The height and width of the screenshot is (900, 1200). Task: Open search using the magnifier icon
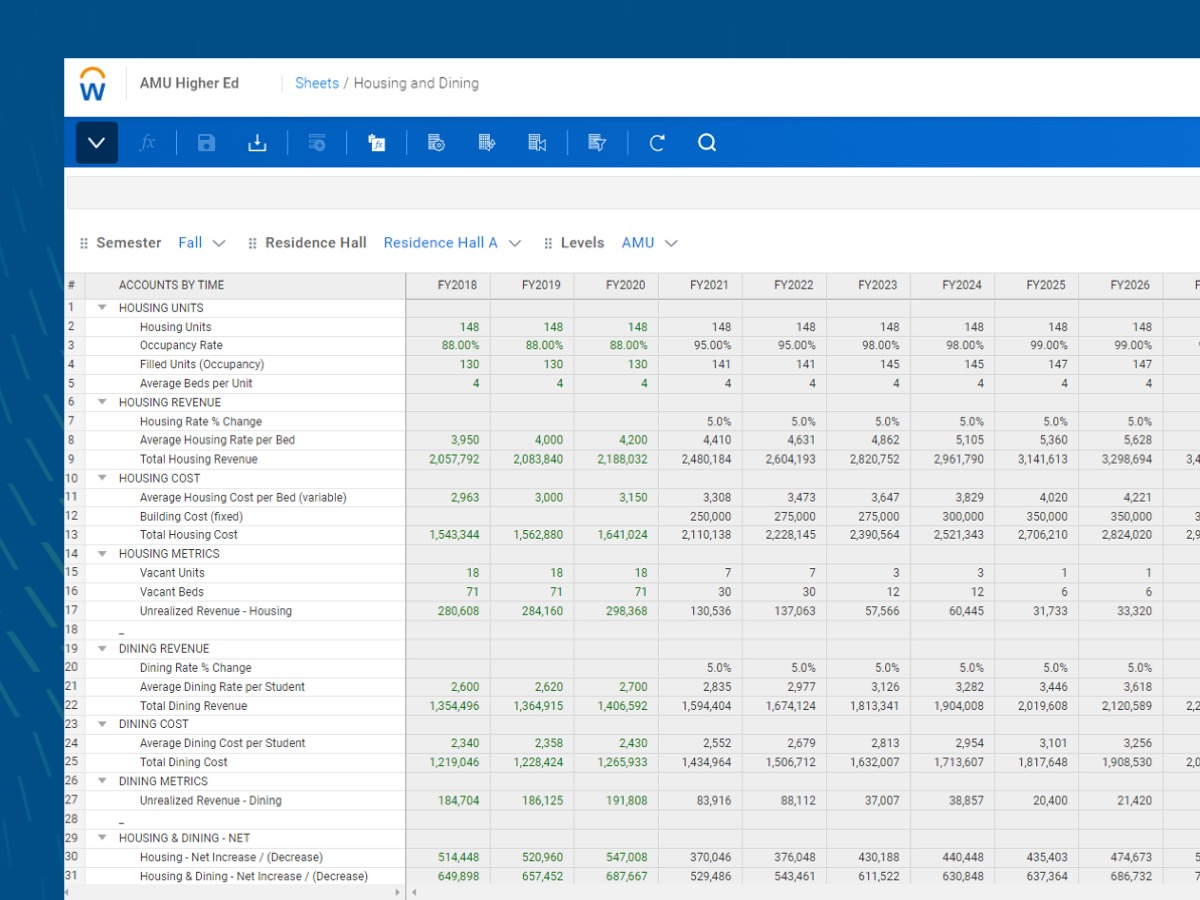[707, 142]
